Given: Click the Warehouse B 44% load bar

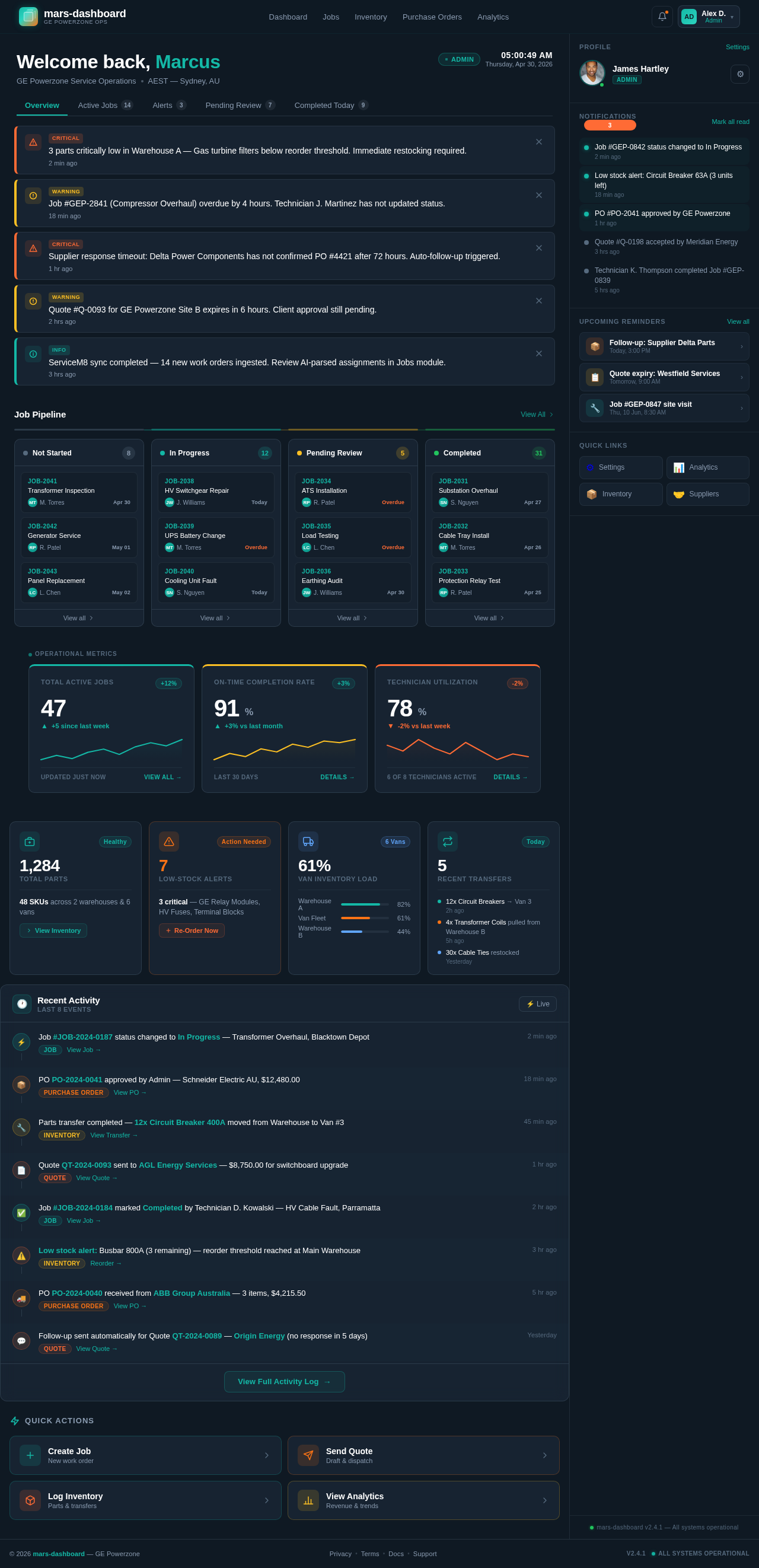Looking at the screenshot, I should pos(365,931).
